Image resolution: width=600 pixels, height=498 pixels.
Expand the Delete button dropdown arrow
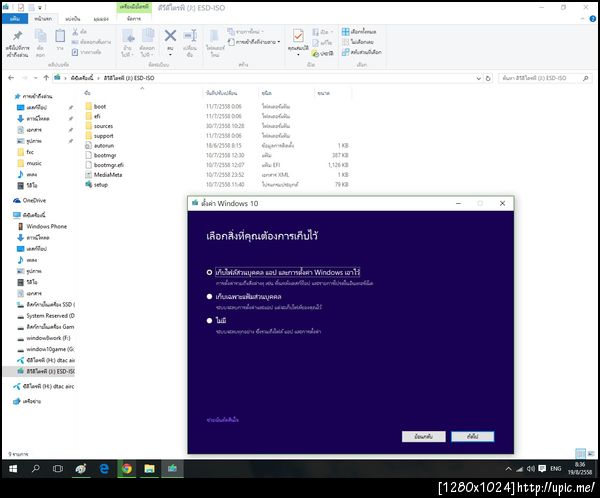tap(170, 55)
